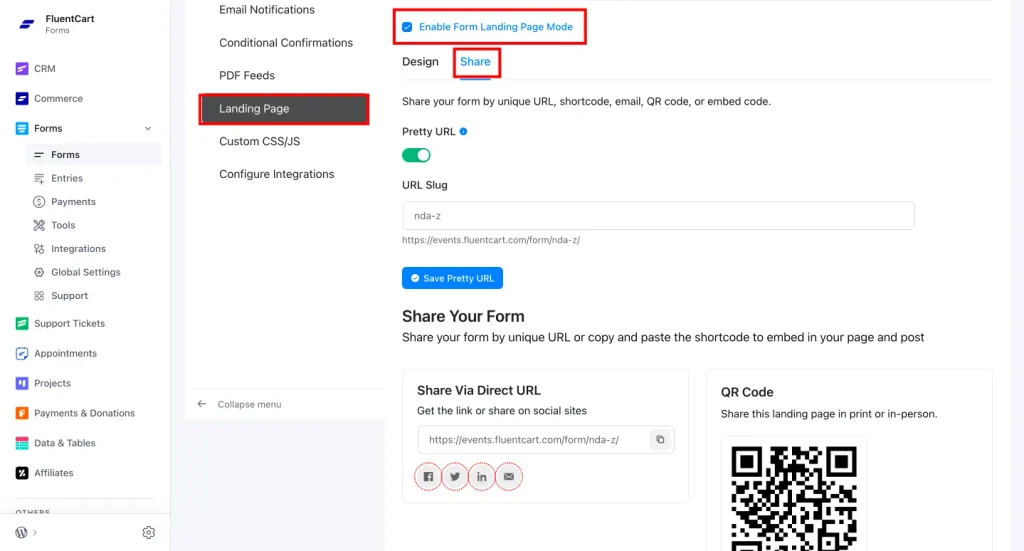Open the CRM section link
This screenshot has height=551, width=1024.
click(x=44, y=69)
